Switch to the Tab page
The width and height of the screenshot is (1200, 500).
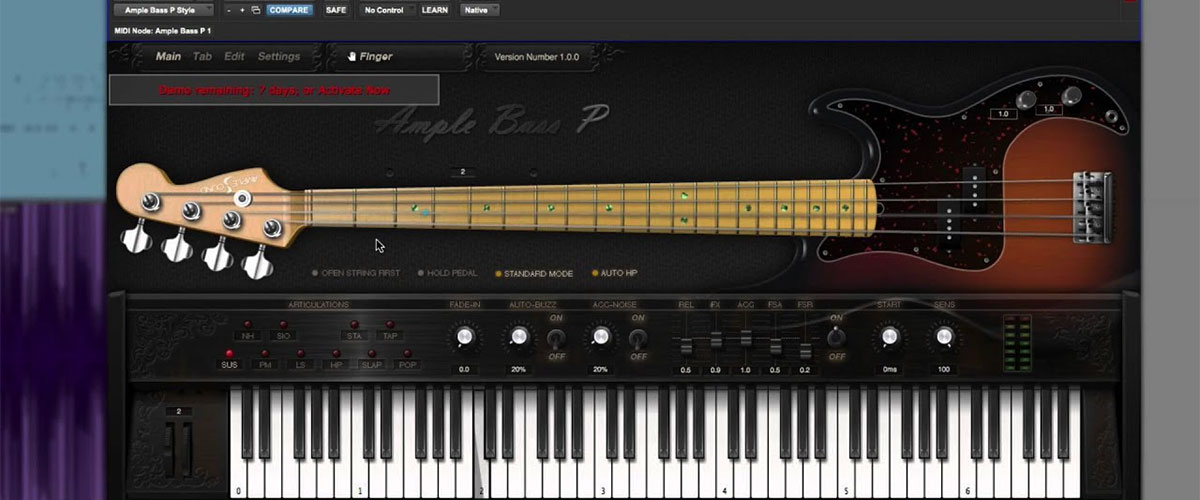[203, 57]
